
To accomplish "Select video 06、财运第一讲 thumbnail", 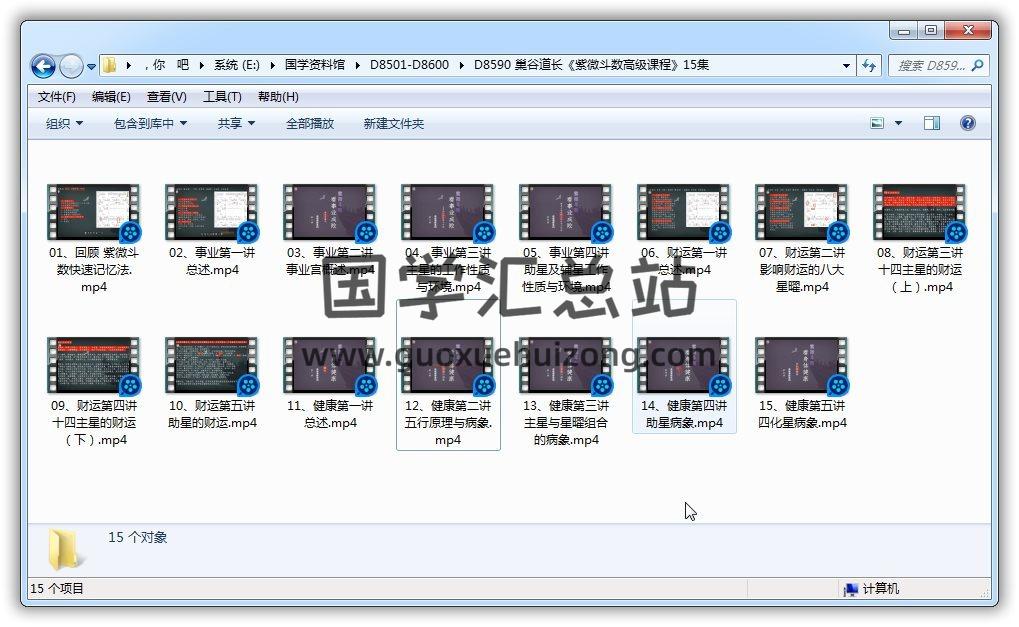I will click(683, 212).
